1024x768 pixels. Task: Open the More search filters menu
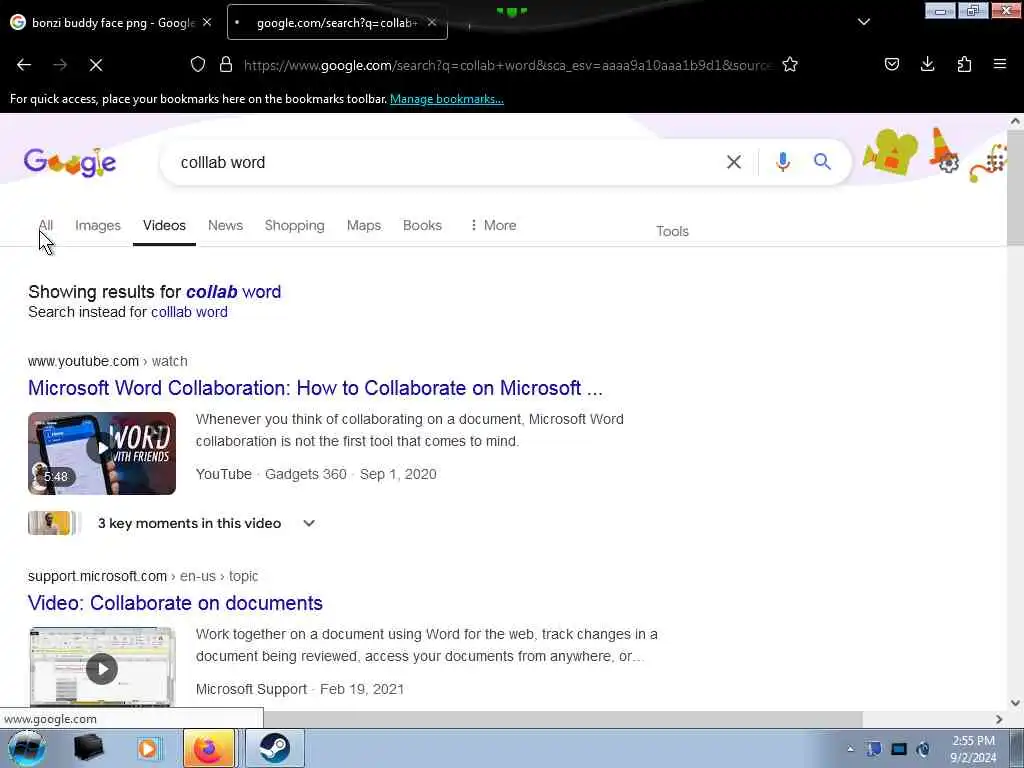point(493,225)
